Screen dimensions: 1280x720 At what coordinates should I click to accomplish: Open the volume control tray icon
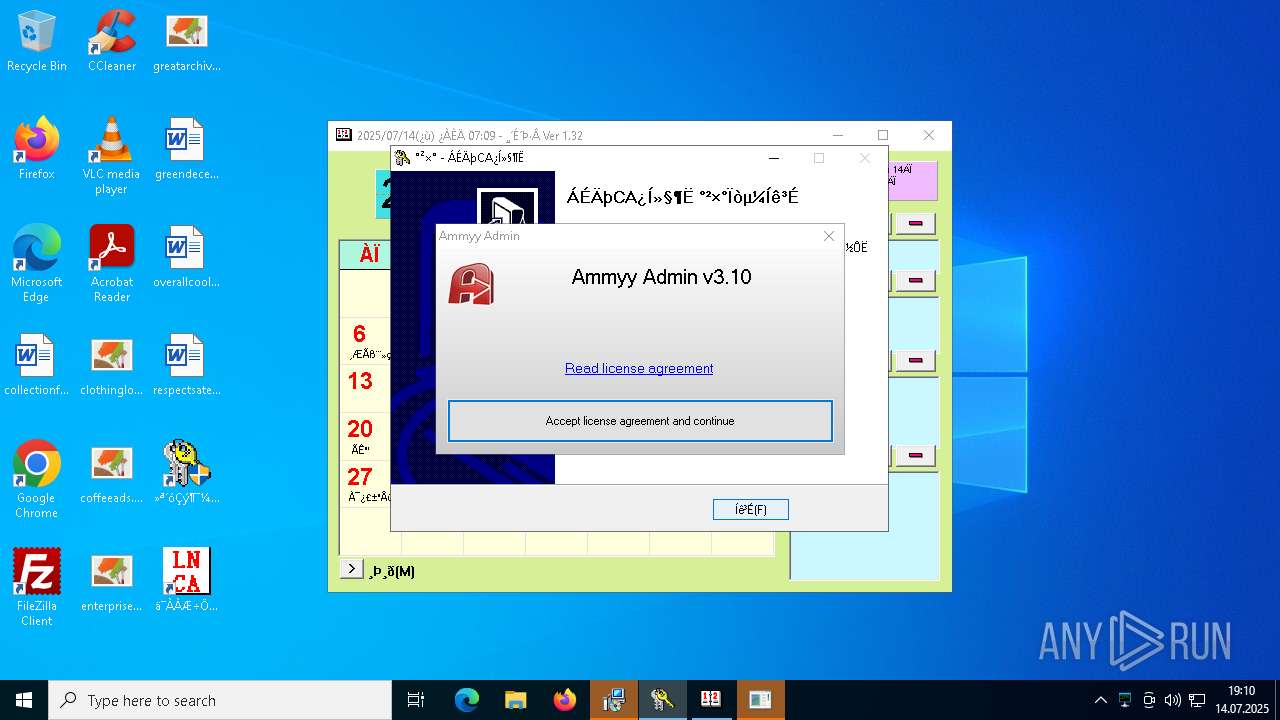coord(1173,700)
